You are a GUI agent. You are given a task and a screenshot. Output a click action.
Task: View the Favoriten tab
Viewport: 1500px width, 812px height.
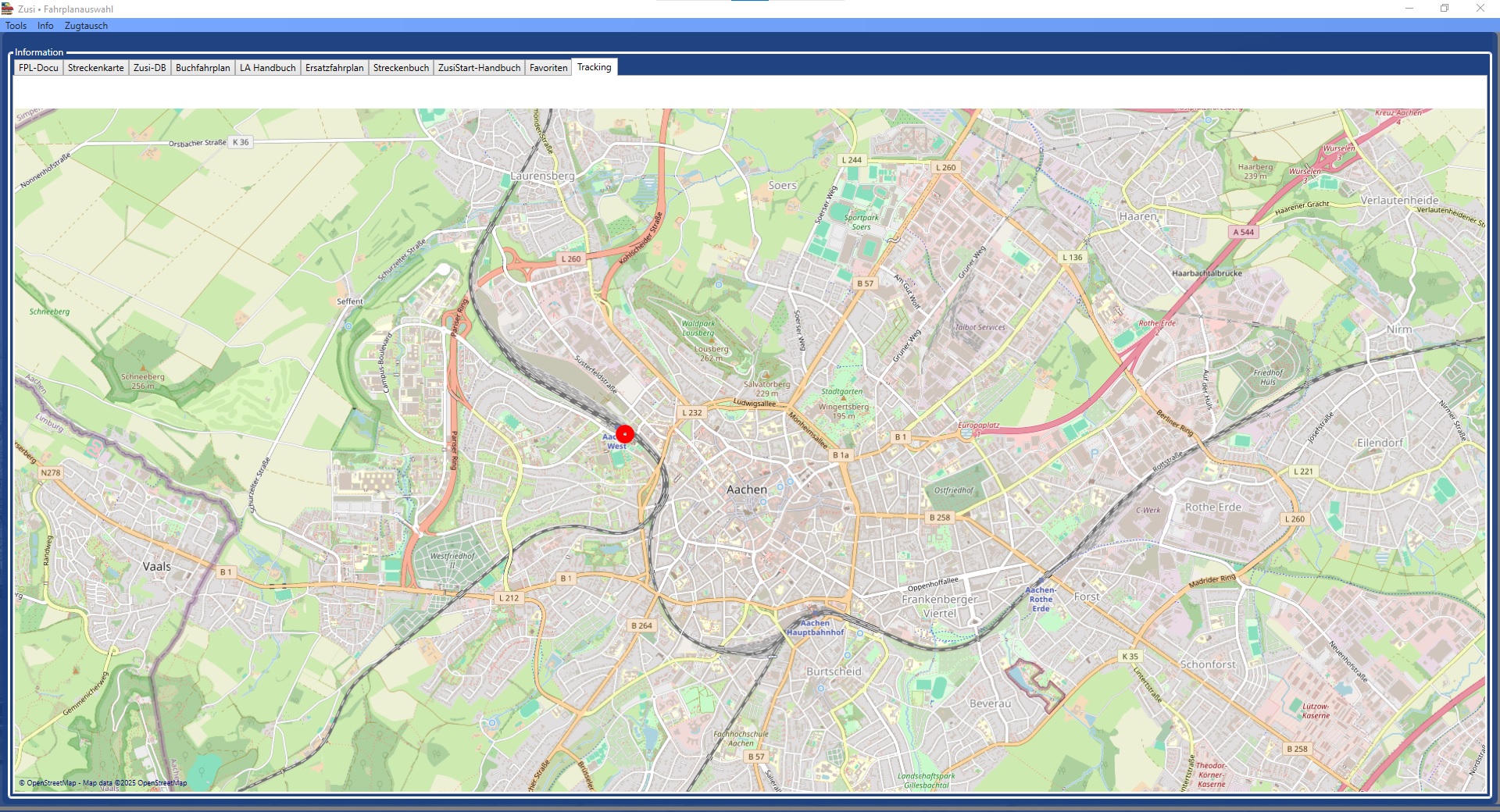tap(548, 68)
